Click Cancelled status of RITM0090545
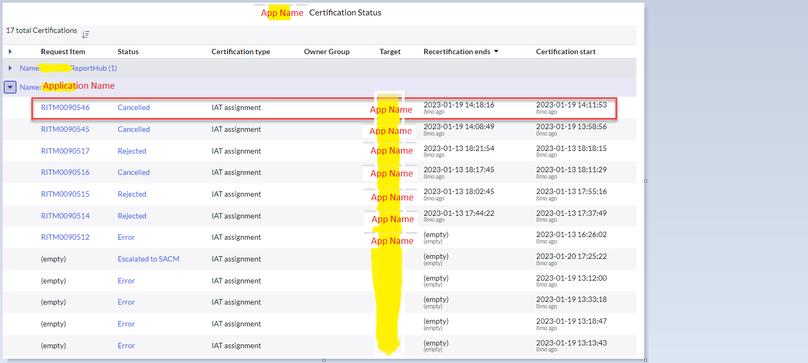This screenshot has width=808, height=363. (133, 129)
